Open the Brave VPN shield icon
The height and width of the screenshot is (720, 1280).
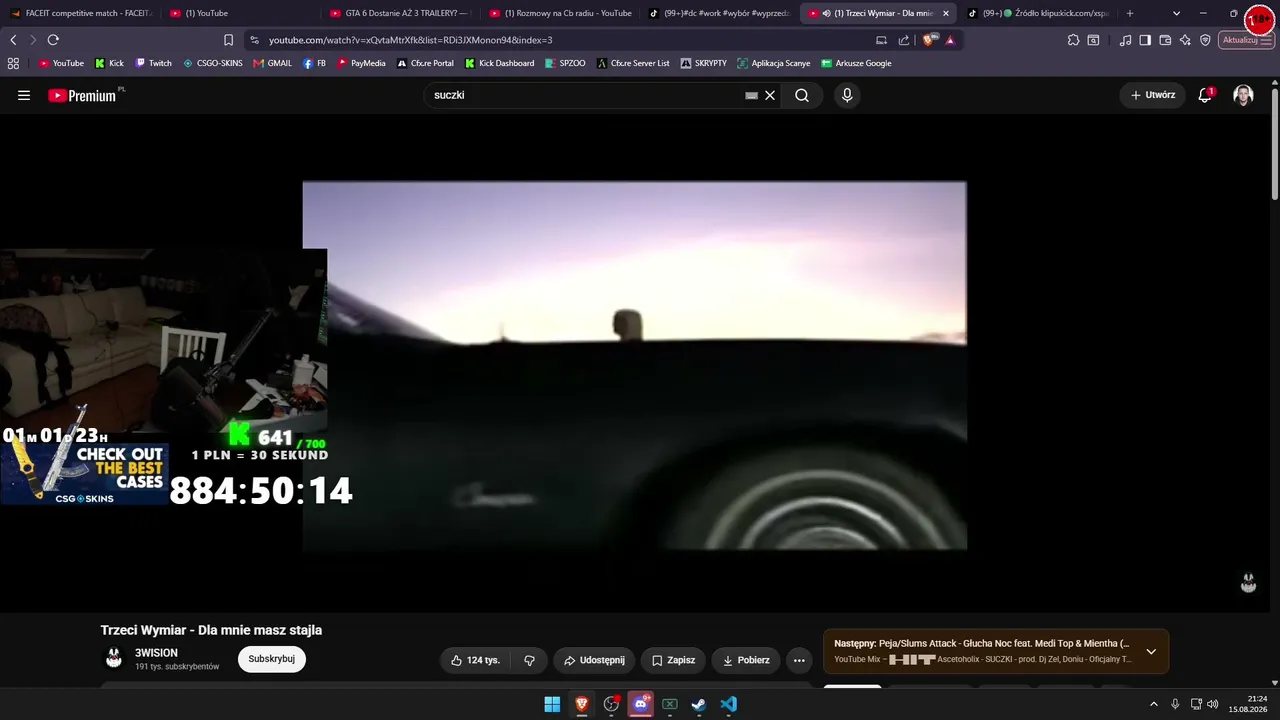(x=1205, y=40)
